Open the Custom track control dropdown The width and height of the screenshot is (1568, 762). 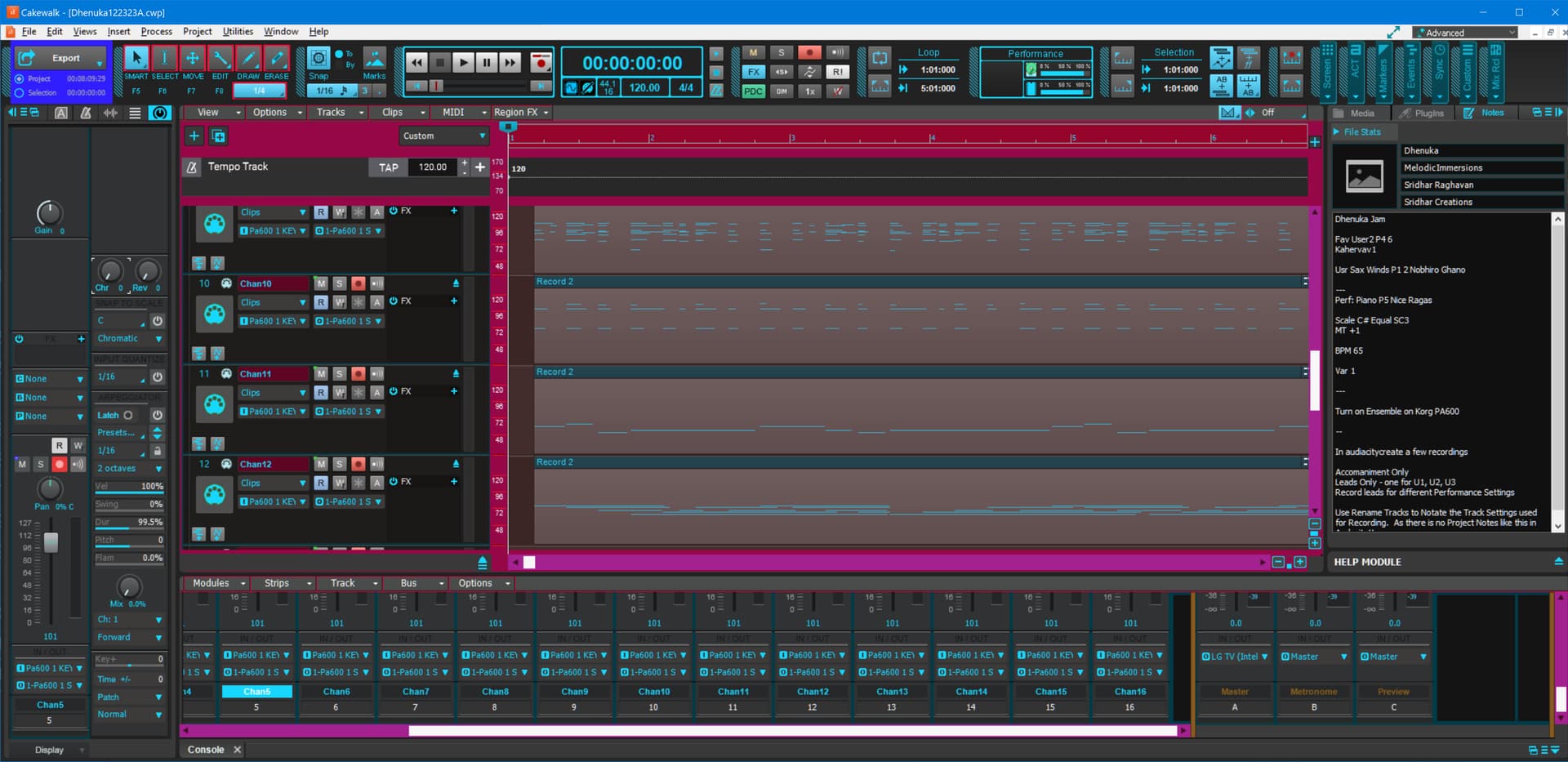[x=444, y=136]
